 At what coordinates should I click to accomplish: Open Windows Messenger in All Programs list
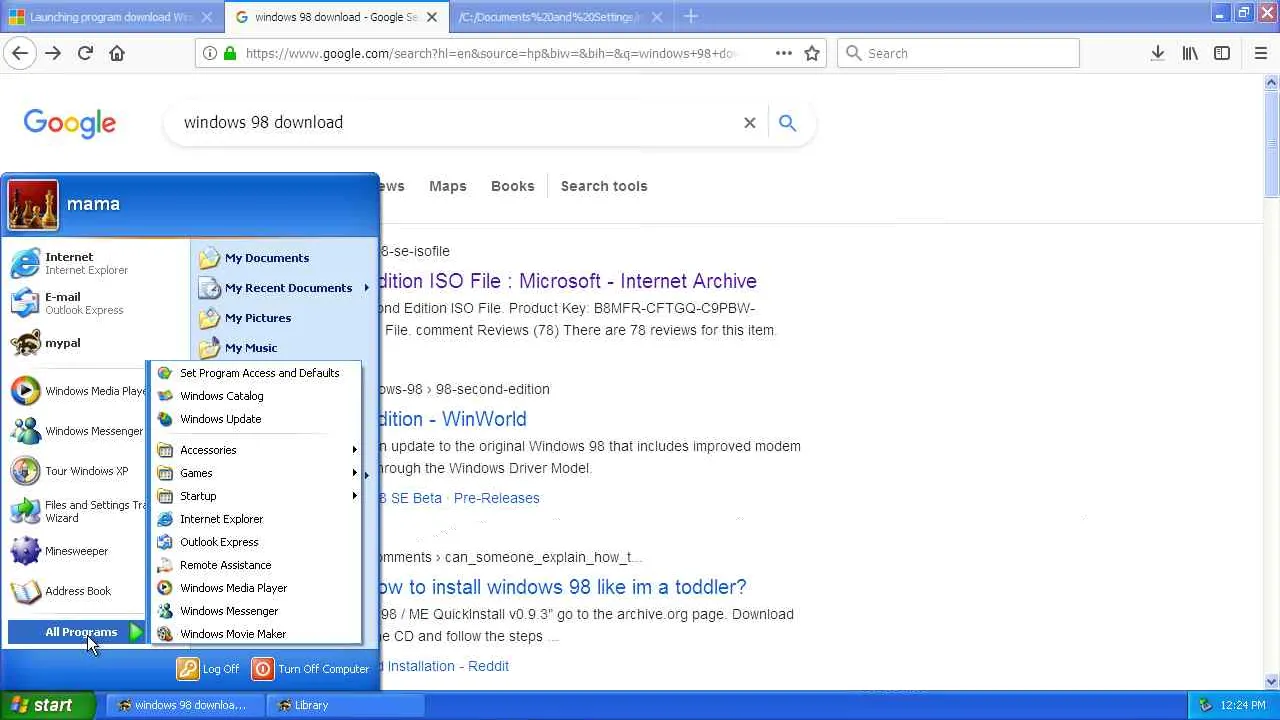click(256, 611)
